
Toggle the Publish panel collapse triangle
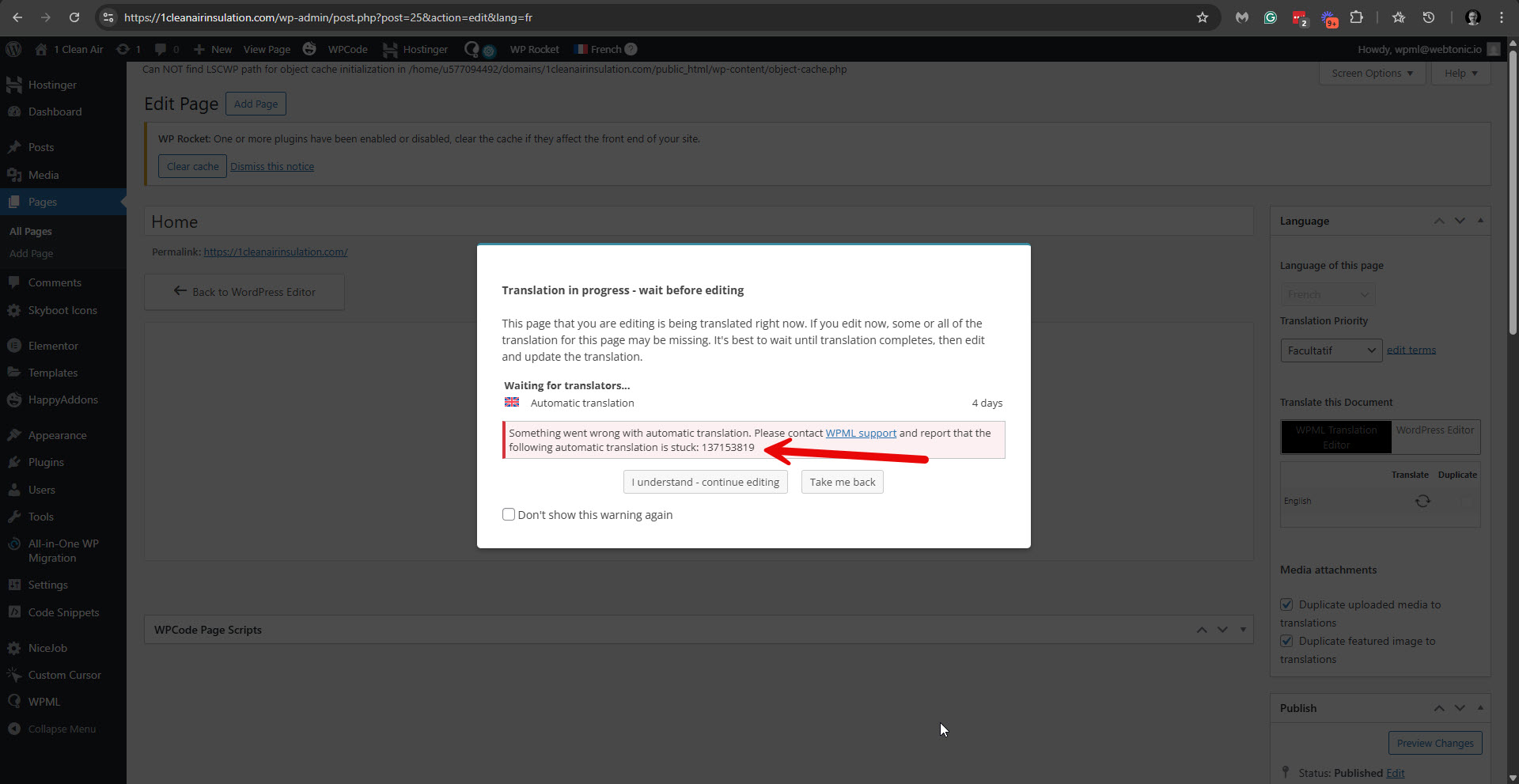click(1480, 708)
